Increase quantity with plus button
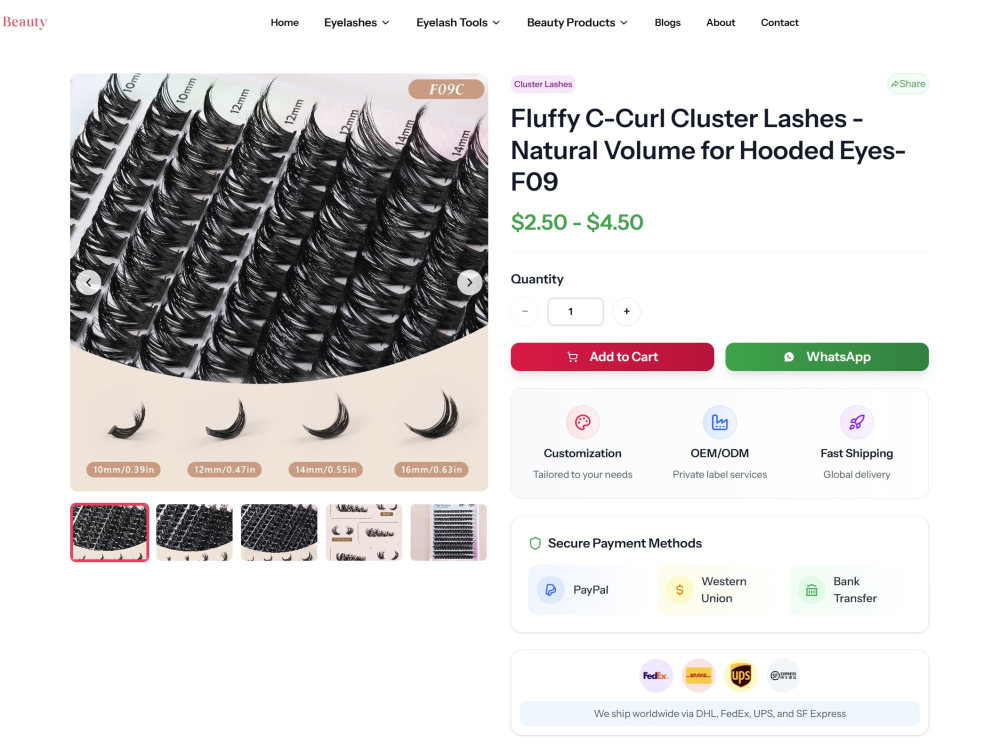This screenshot has height=750, width=1000. (x=626, y=311)
